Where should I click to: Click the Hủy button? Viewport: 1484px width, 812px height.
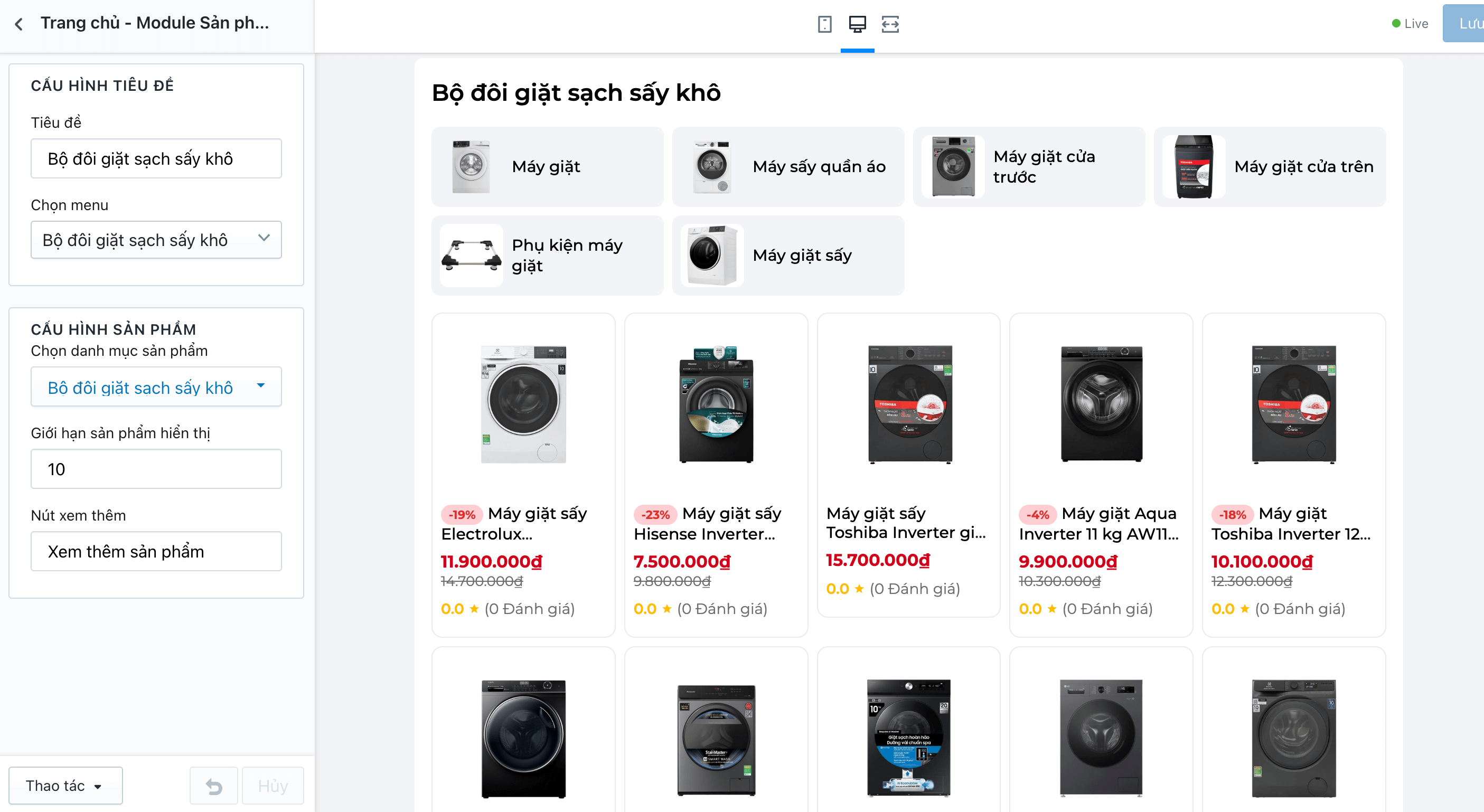(273, 786)
